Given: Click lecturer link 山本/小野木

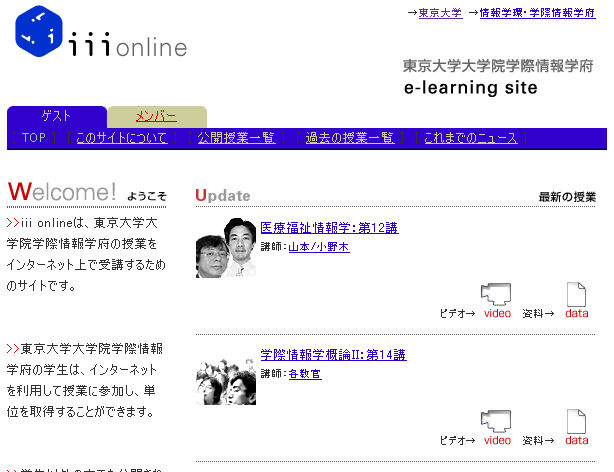Looking at the screenshot, I should point(318,247).
